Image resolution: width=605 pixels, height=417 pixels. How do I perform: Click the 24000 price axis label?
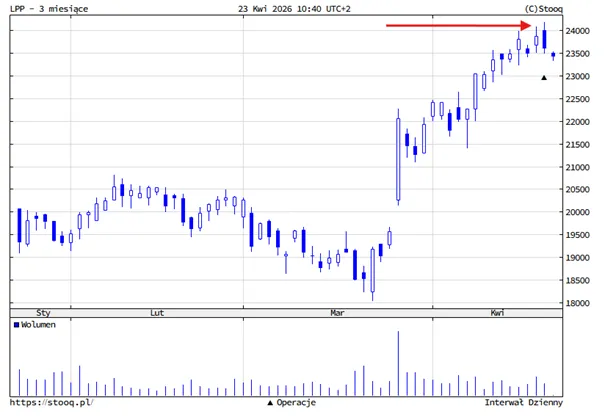coord(578,31)
